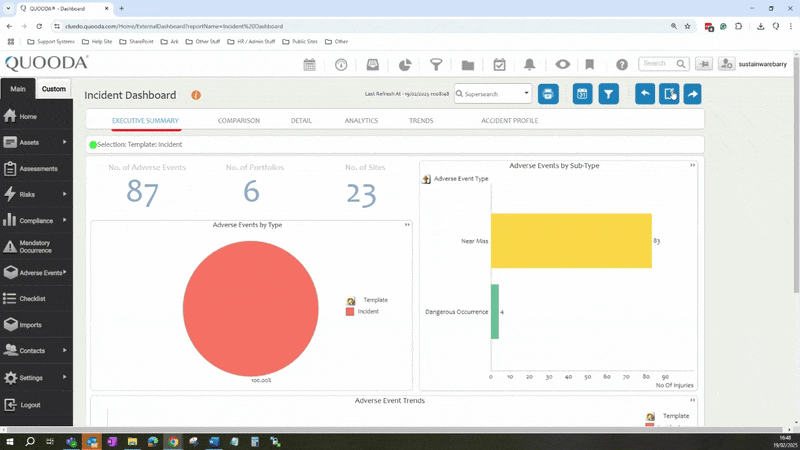Click the clock/info circle icon in header

coord(341,64)
